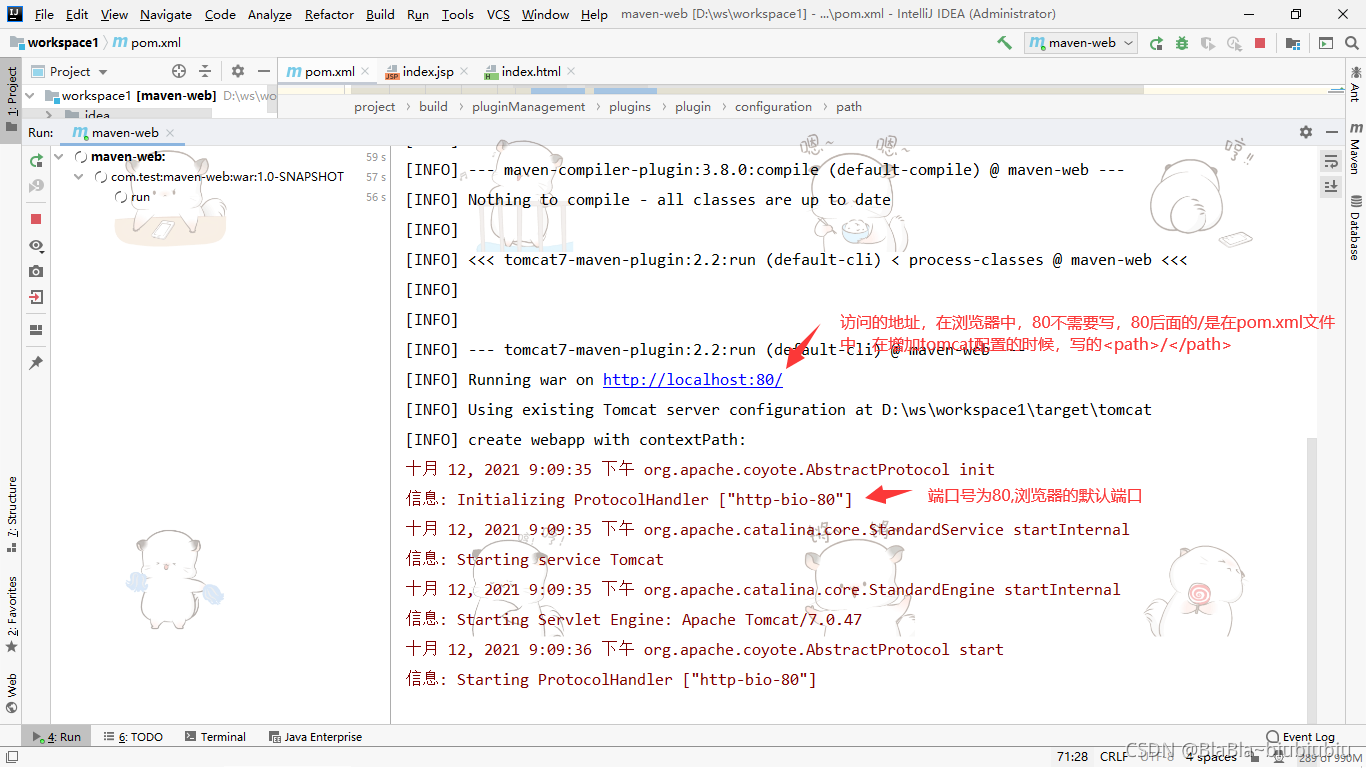
Task: Open the Navigate menu
Action: 166,14
